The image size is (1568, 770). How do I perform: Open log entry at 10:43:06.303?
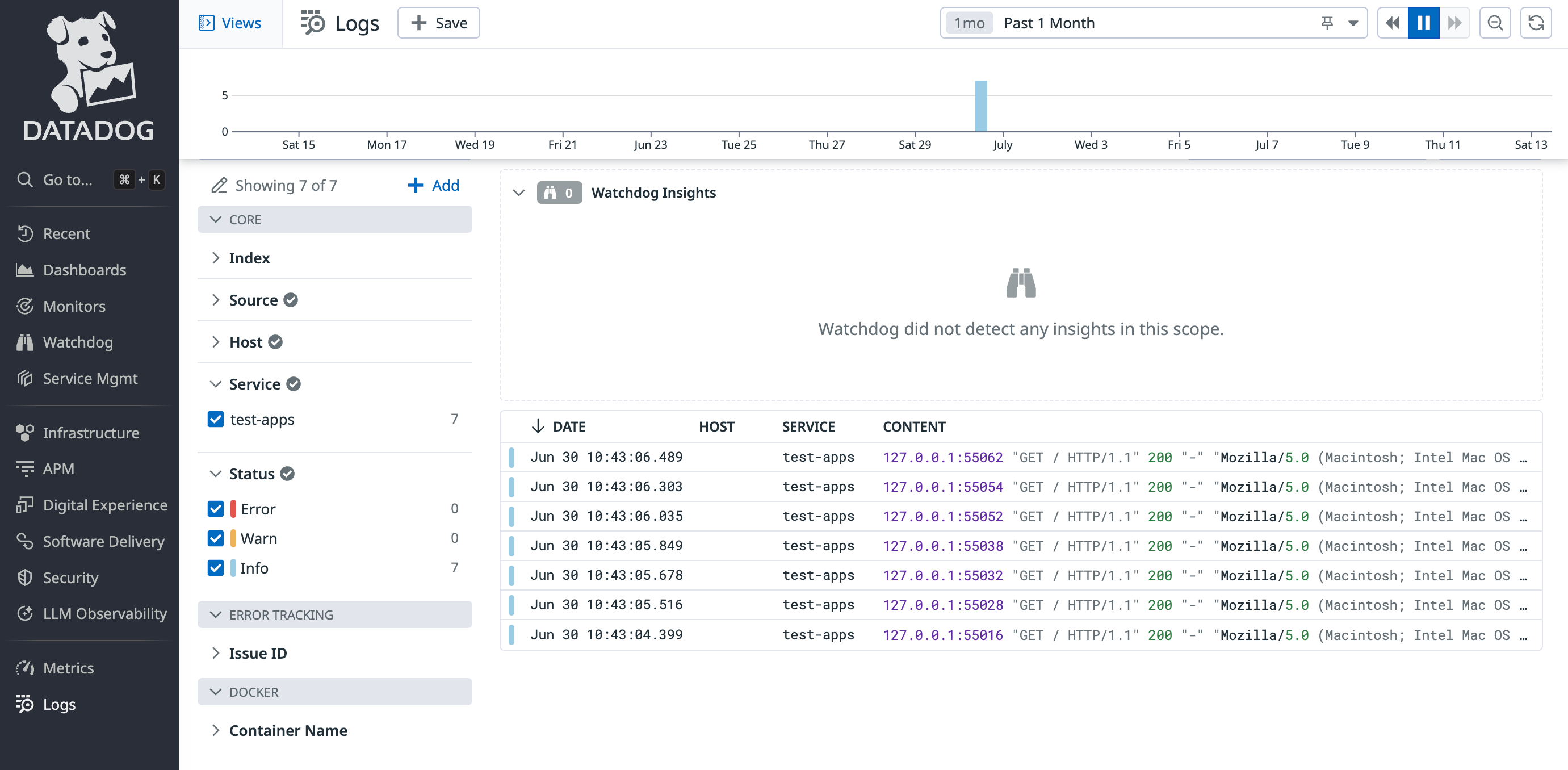(1021, 487)
